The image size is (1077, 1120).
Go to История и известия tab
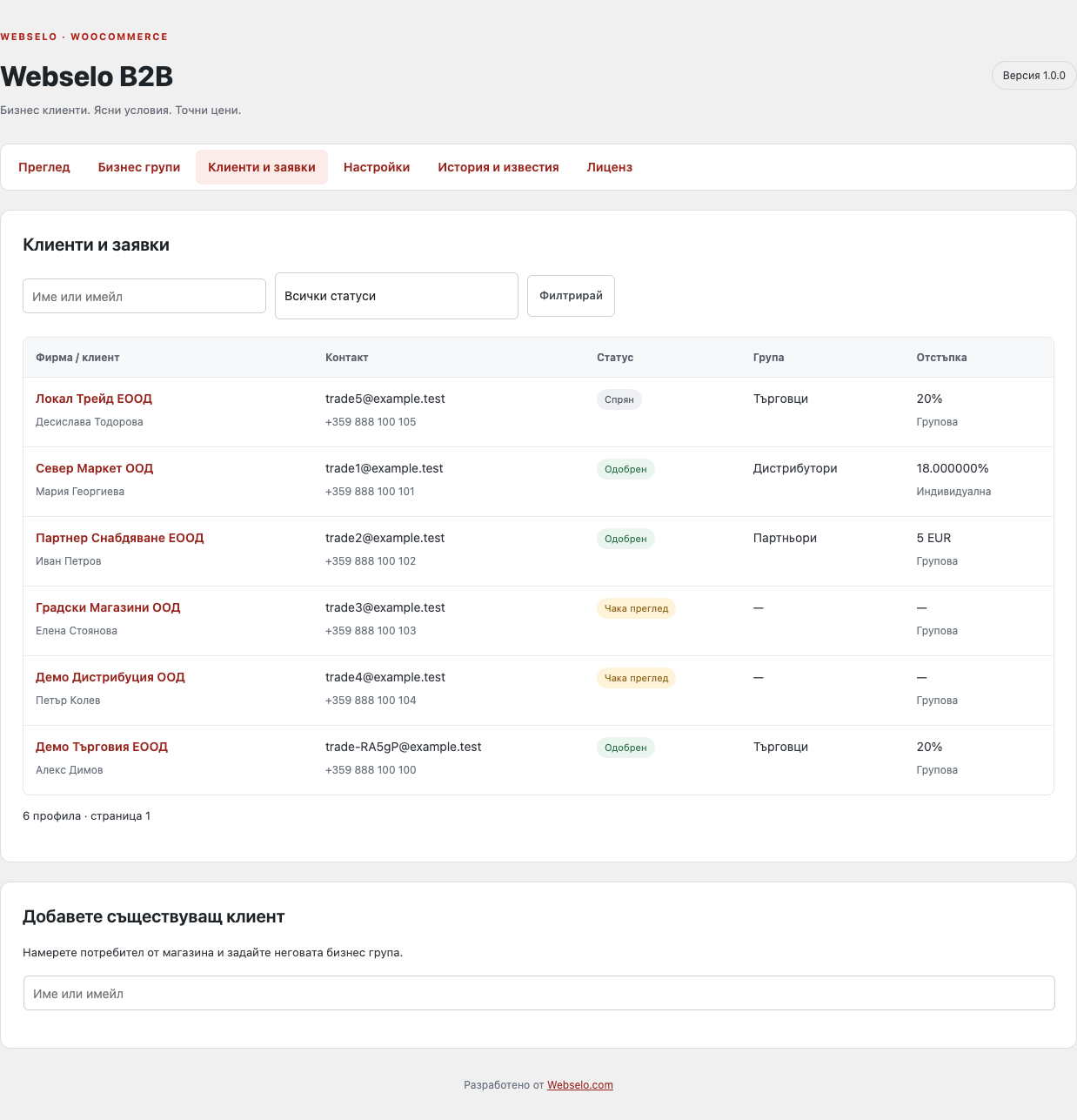(498, 167)
